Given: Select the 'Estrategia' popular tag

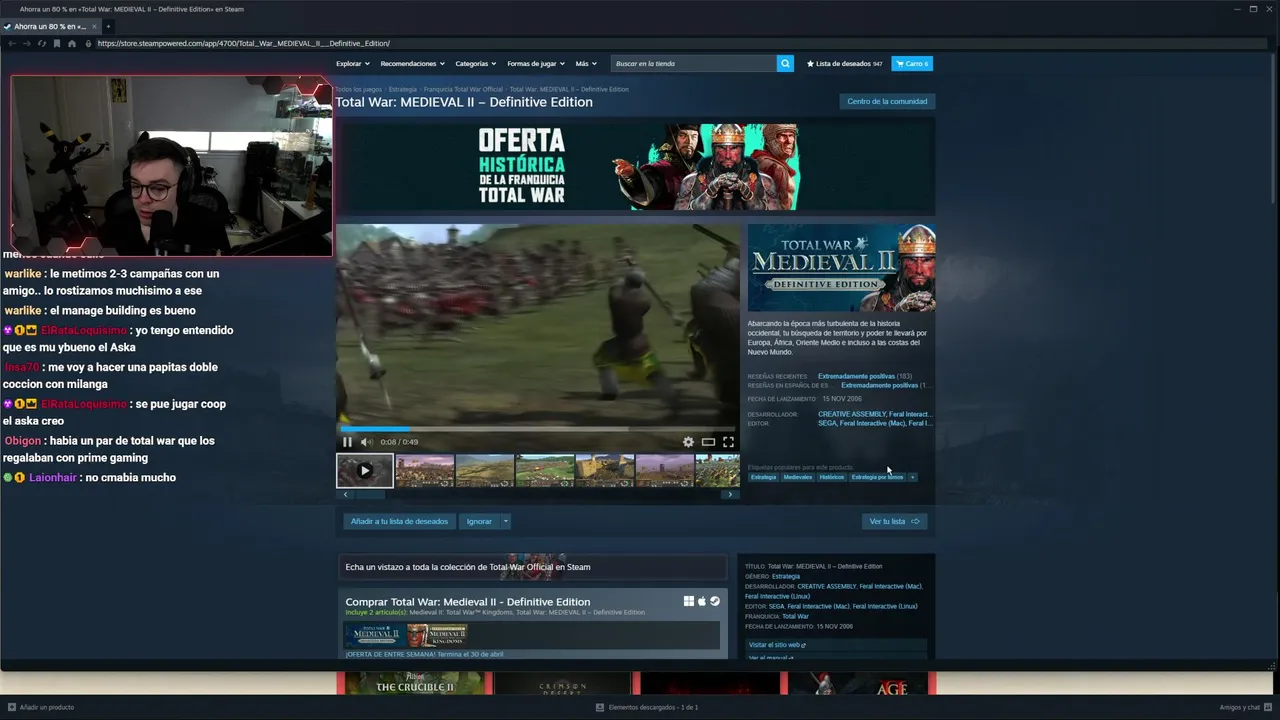Looking at the screenshot, I should coord(764,477).
